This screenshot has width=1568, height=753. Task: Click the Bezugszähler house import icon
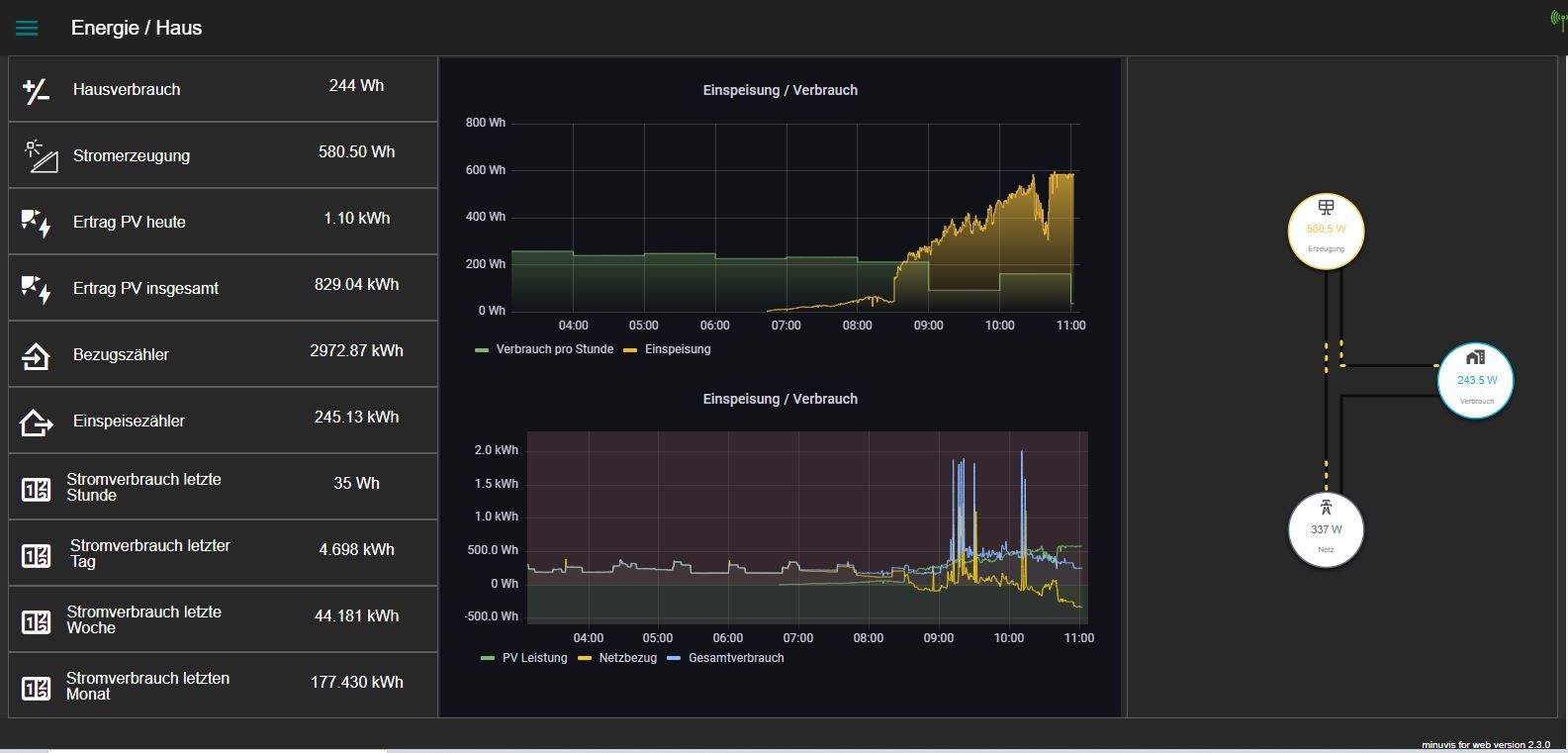coord(36,355)
